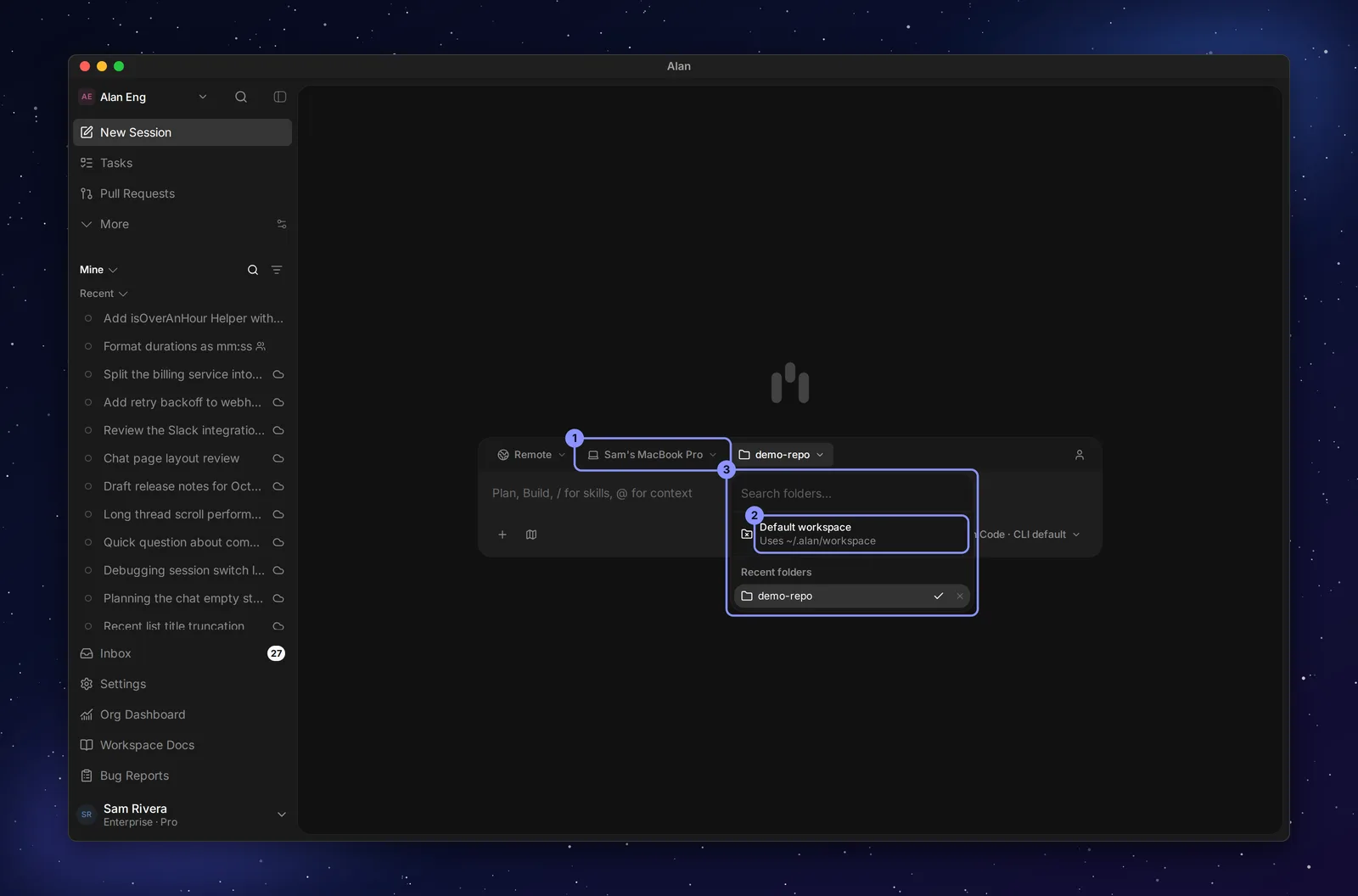Click the cloud icon on Split the billing service
Screen dimensions: 1358x896
(x=278, y=374)
